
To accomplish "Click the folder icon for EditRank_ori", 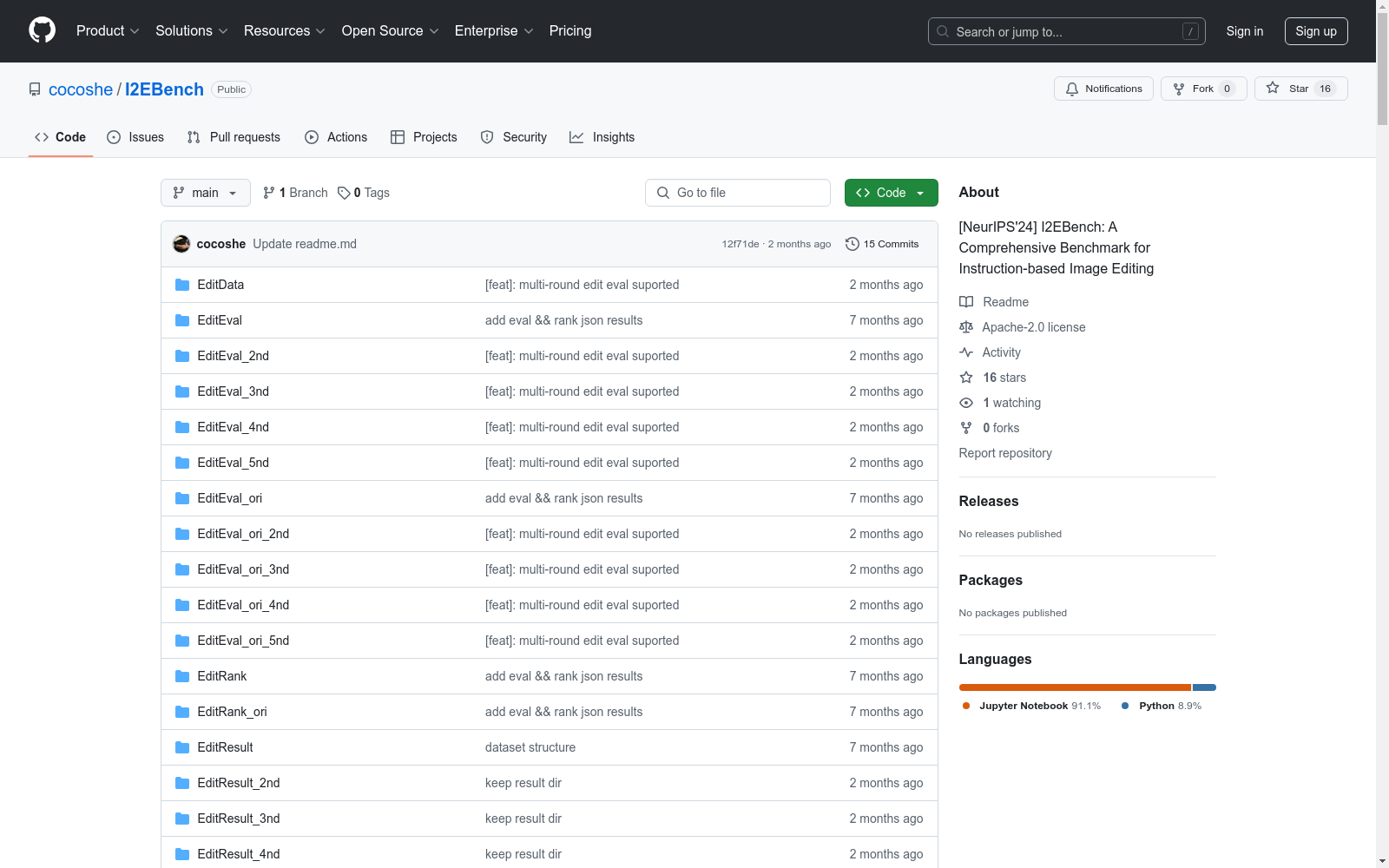I will click(182, 712).
